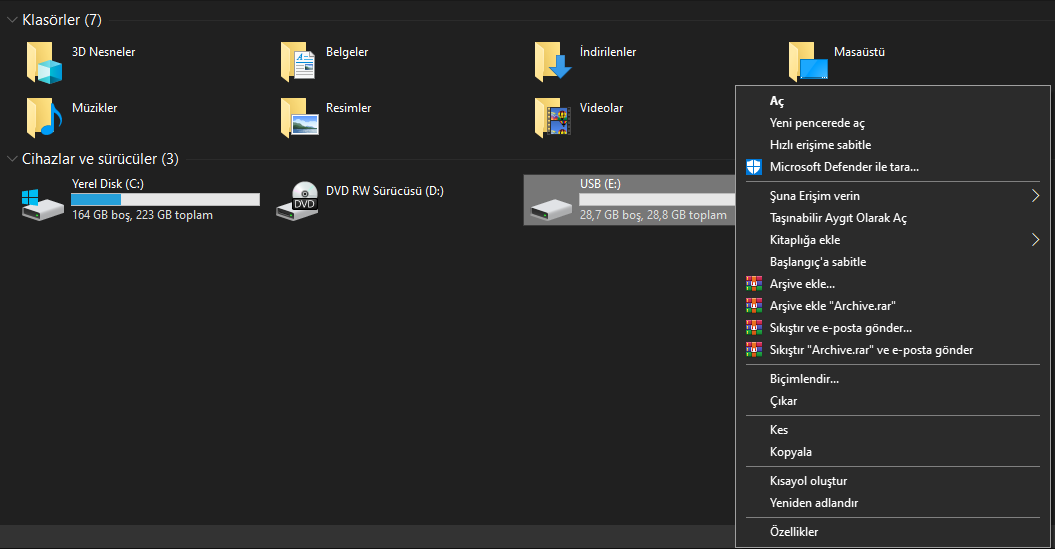Click the "USB (E:)" label
The image size is (1055, 549).
[600, 184]
